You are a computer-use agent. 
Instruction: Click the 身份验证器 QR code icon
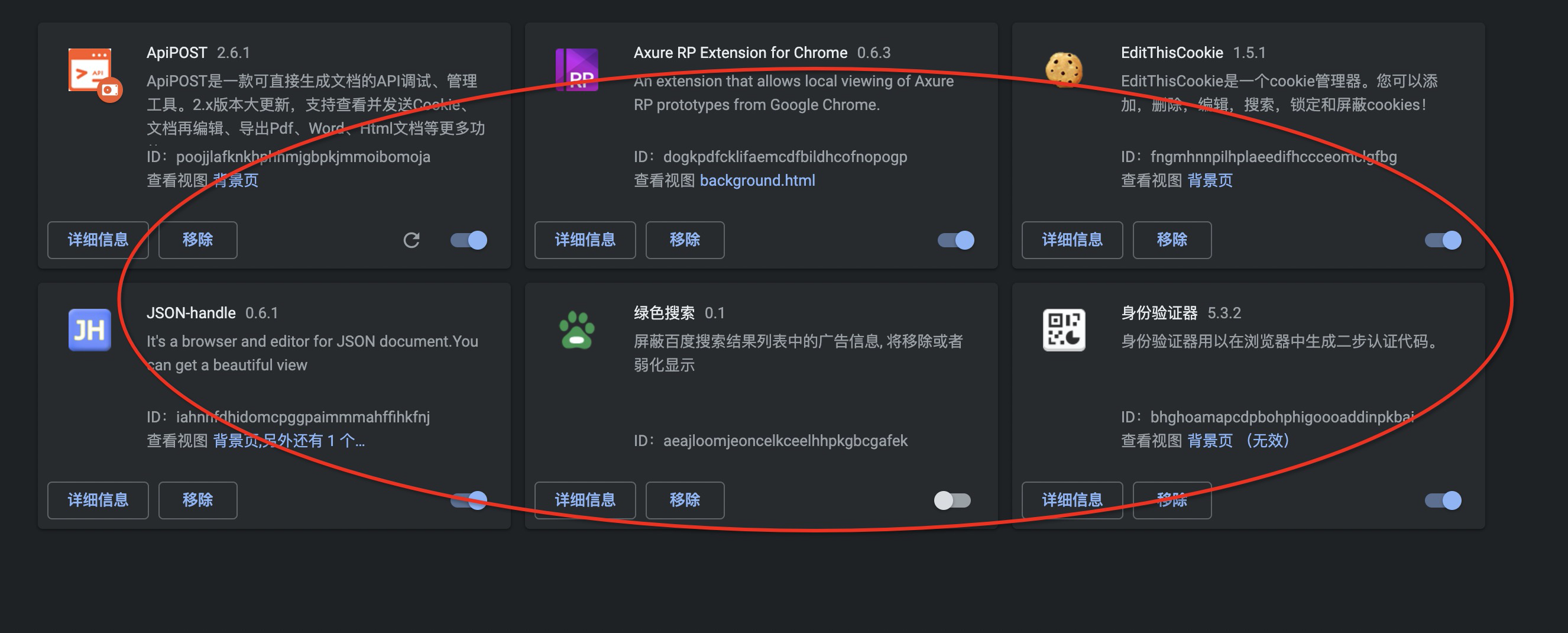1064,330
